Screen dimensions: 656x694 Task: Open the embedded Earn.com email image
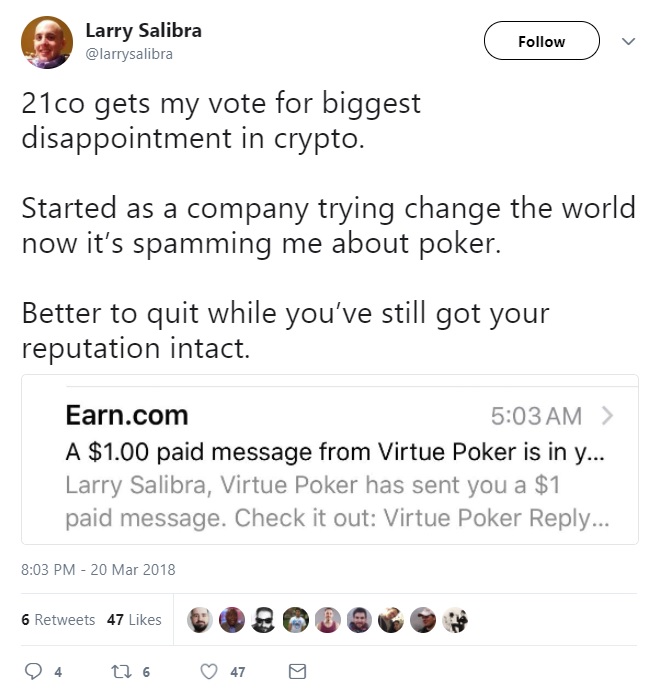[x=330, y=459]
